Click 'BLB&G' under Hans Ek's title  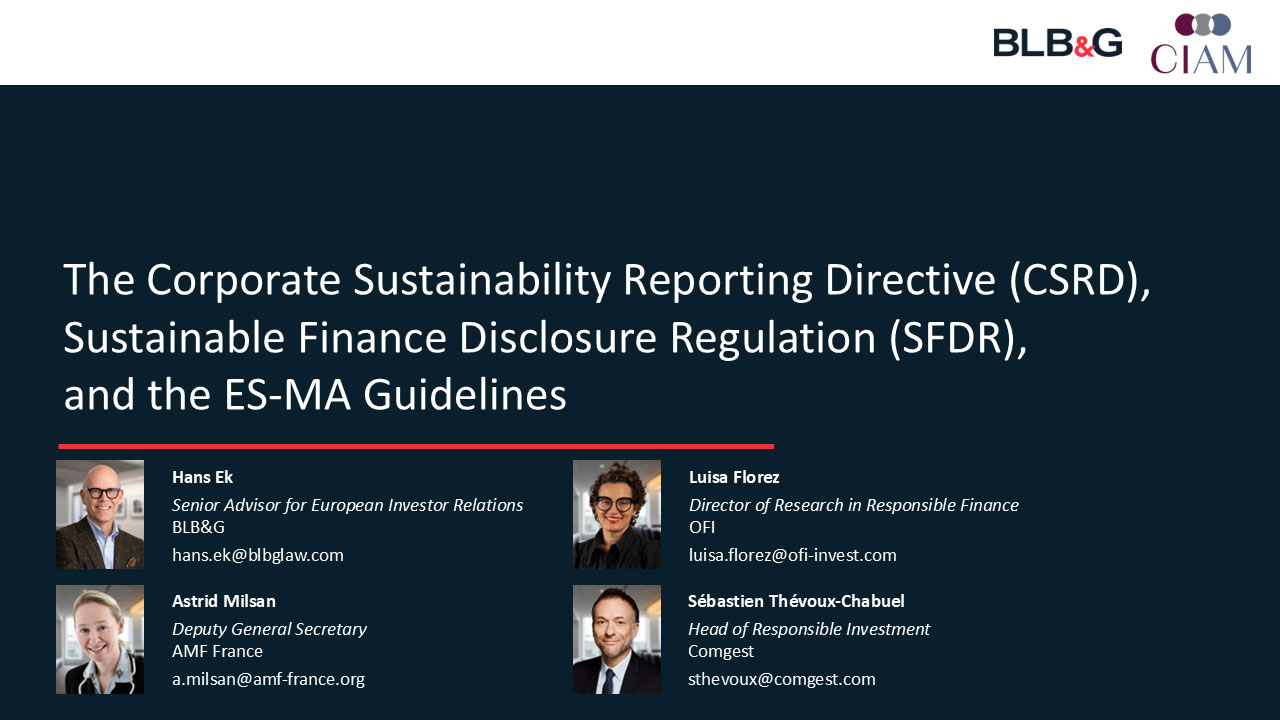click(198, 527)
